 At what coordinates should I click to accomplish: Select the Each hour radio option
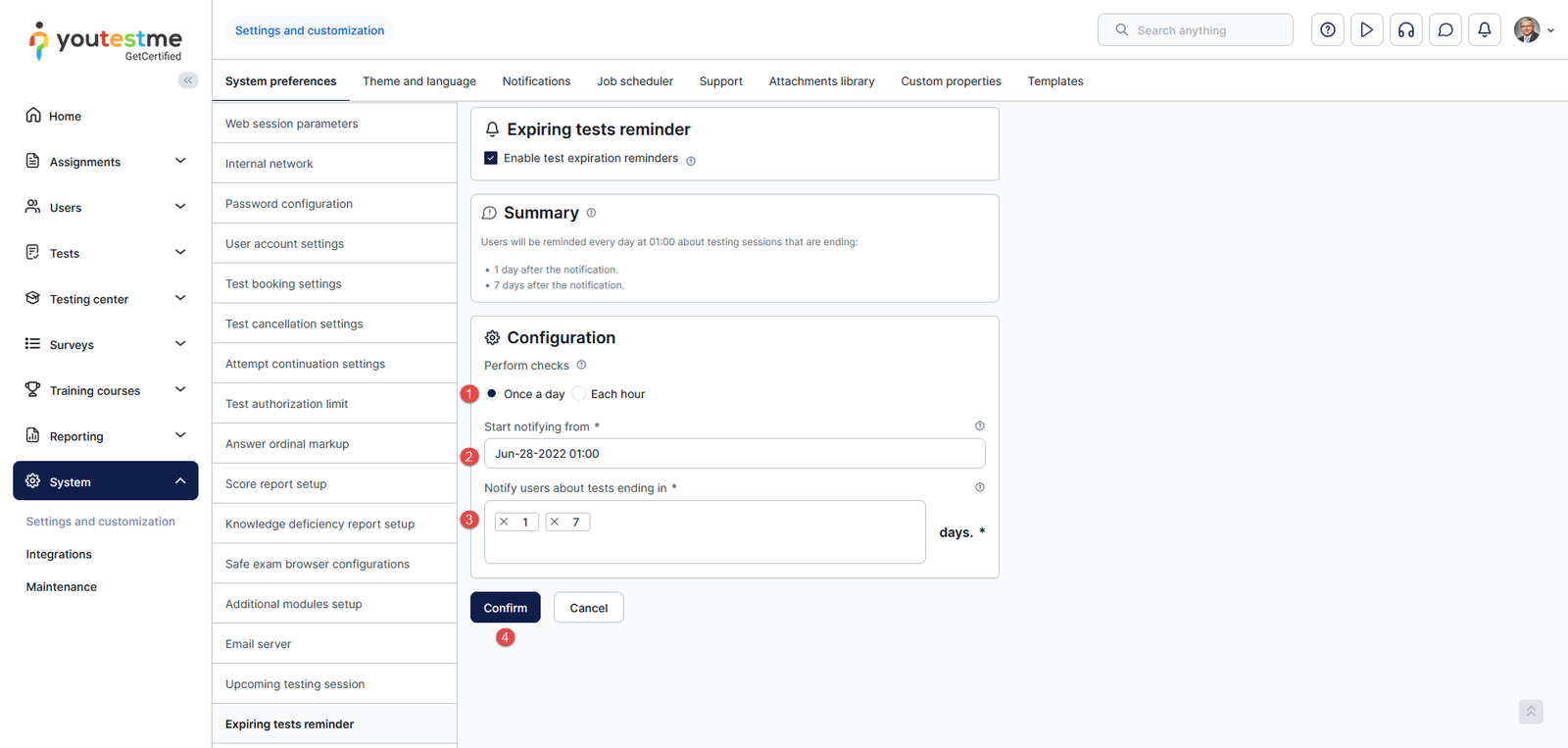[579, 394]
